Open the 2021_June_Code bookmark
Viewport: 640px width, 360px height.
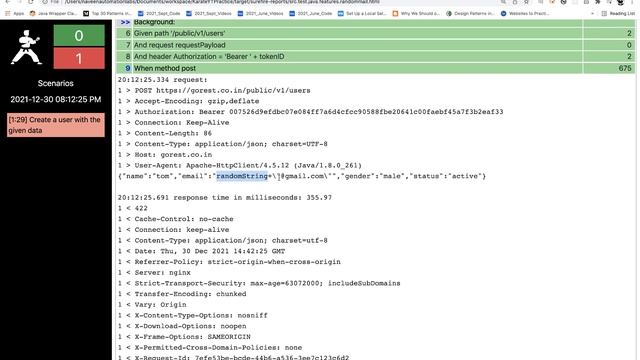click(x=311, y=13)
